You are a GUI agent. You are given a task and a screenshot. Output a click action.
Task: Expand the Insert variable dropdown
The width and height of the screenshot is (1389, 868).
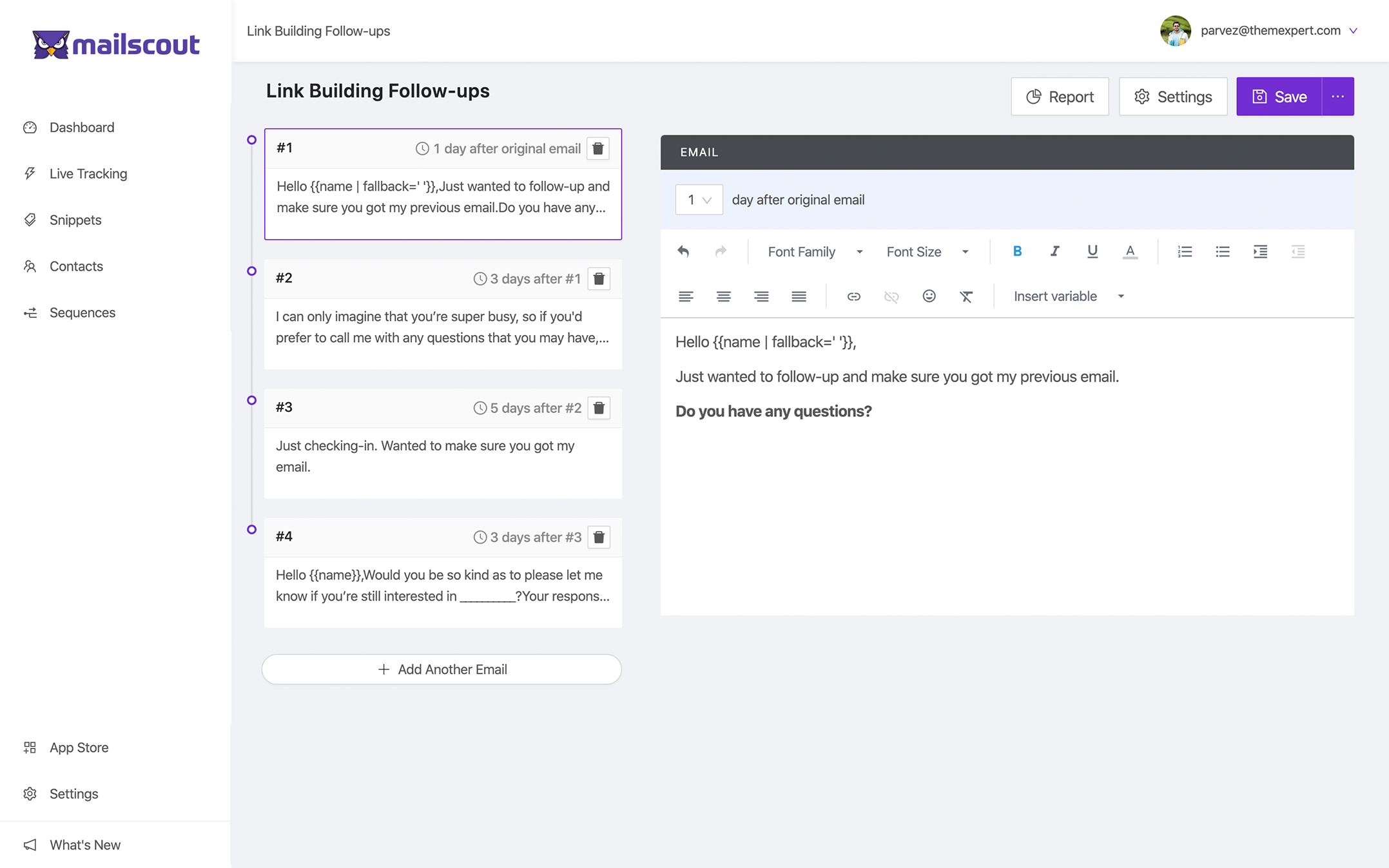[1069, 296]
